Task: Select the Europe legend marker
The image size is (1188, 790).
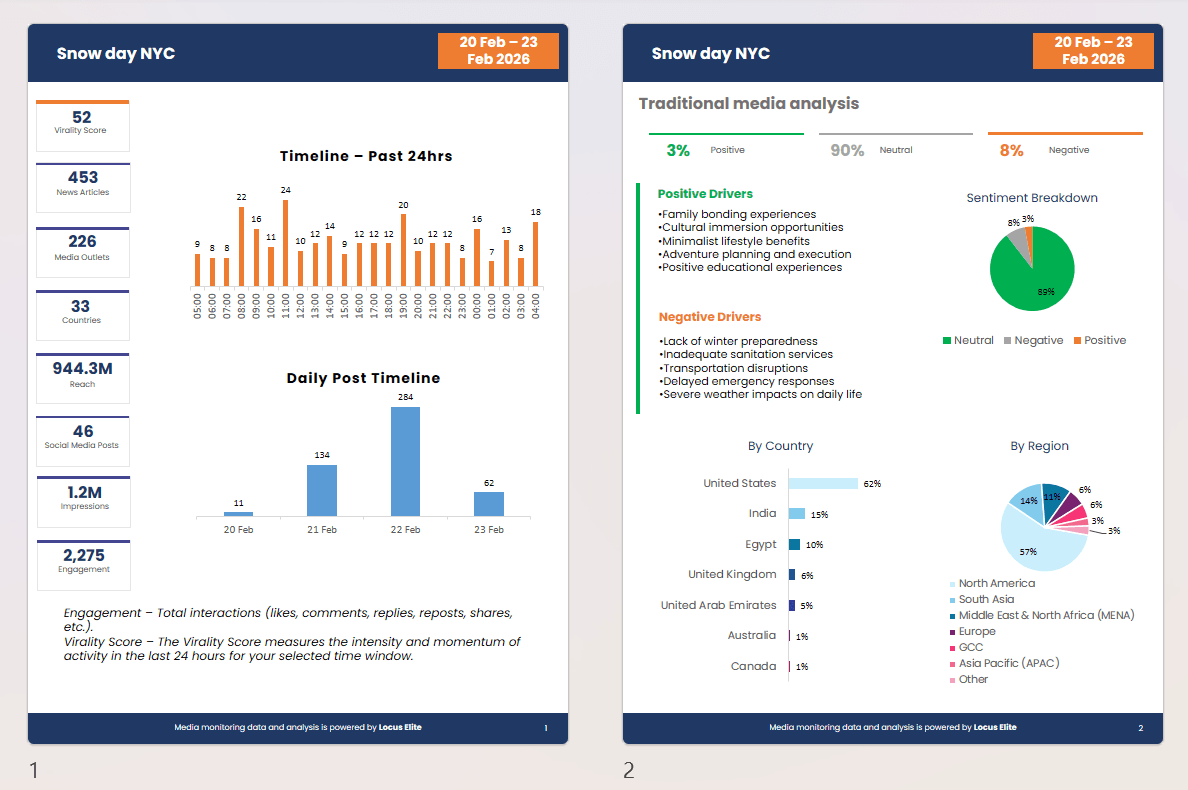Action: 952,632
